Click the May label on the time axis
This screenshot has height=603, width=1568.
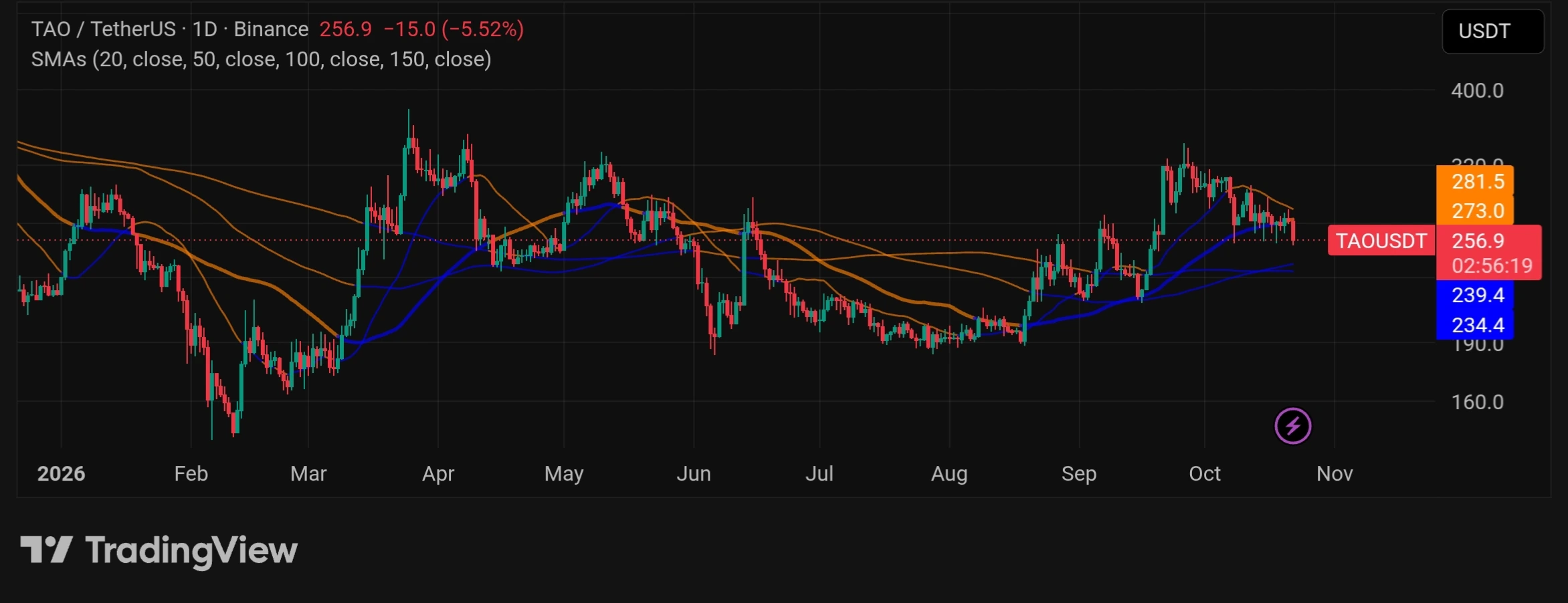point(564,474)
